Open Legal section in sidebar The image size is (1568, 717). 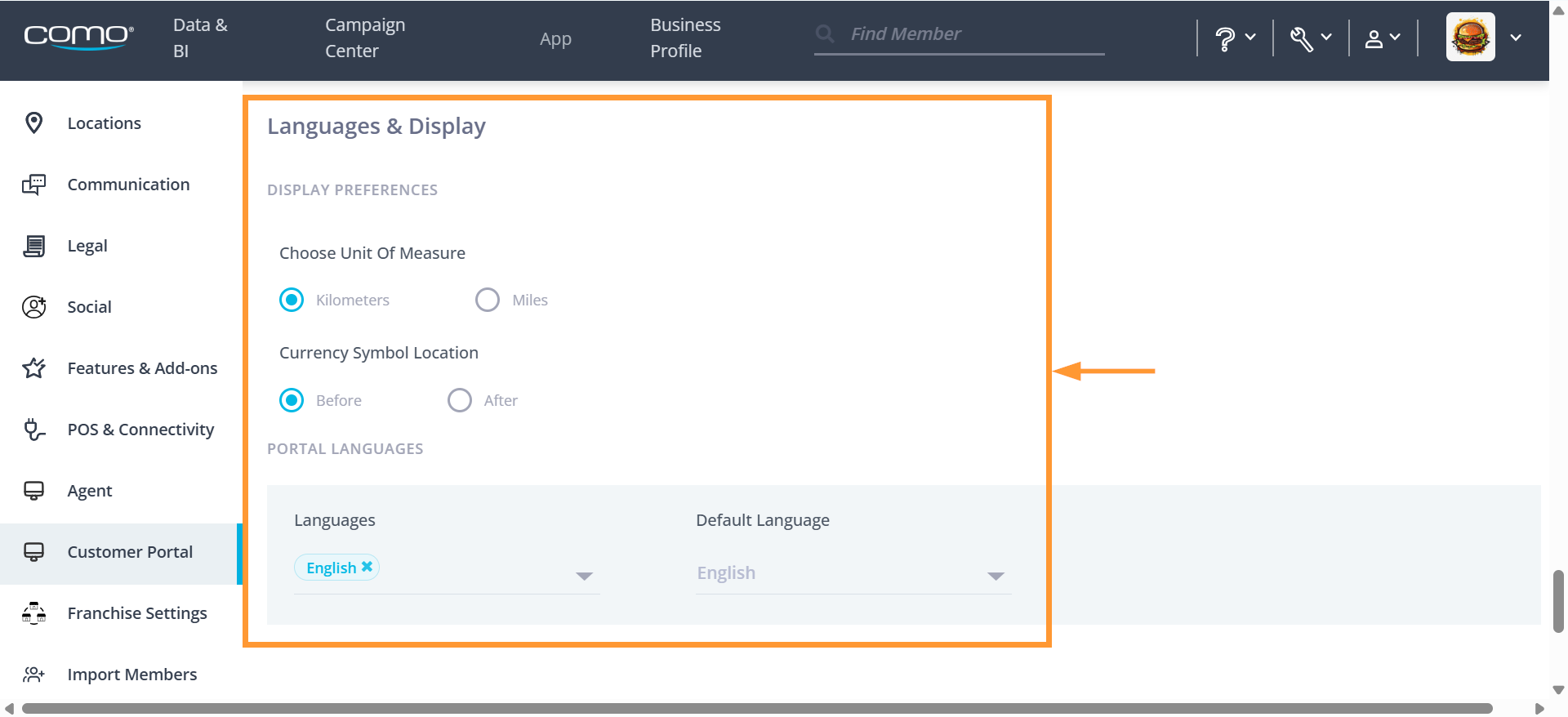pos(121,246)
